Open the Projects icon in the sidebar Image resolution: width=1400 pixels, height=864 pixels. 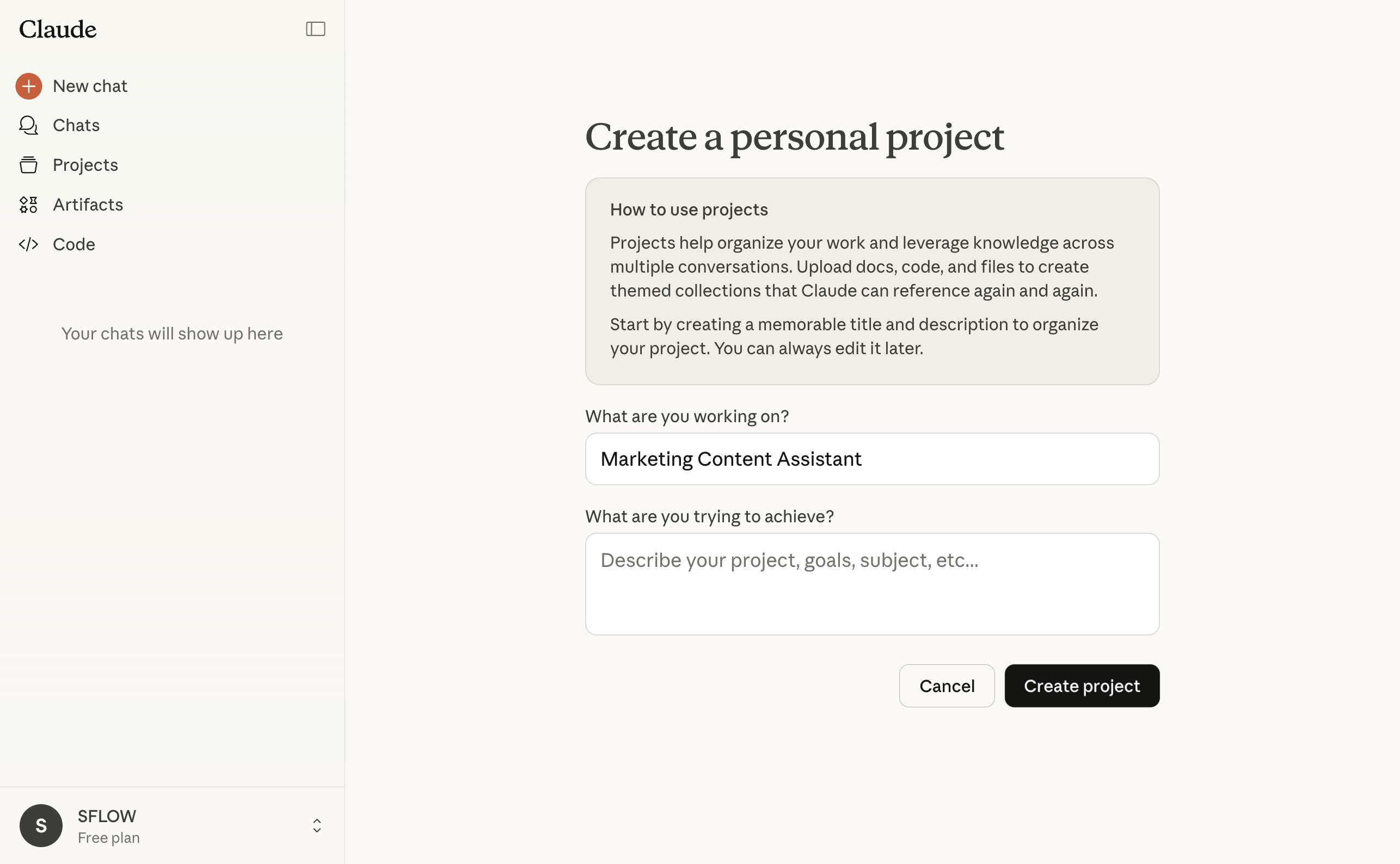point(28,164)
